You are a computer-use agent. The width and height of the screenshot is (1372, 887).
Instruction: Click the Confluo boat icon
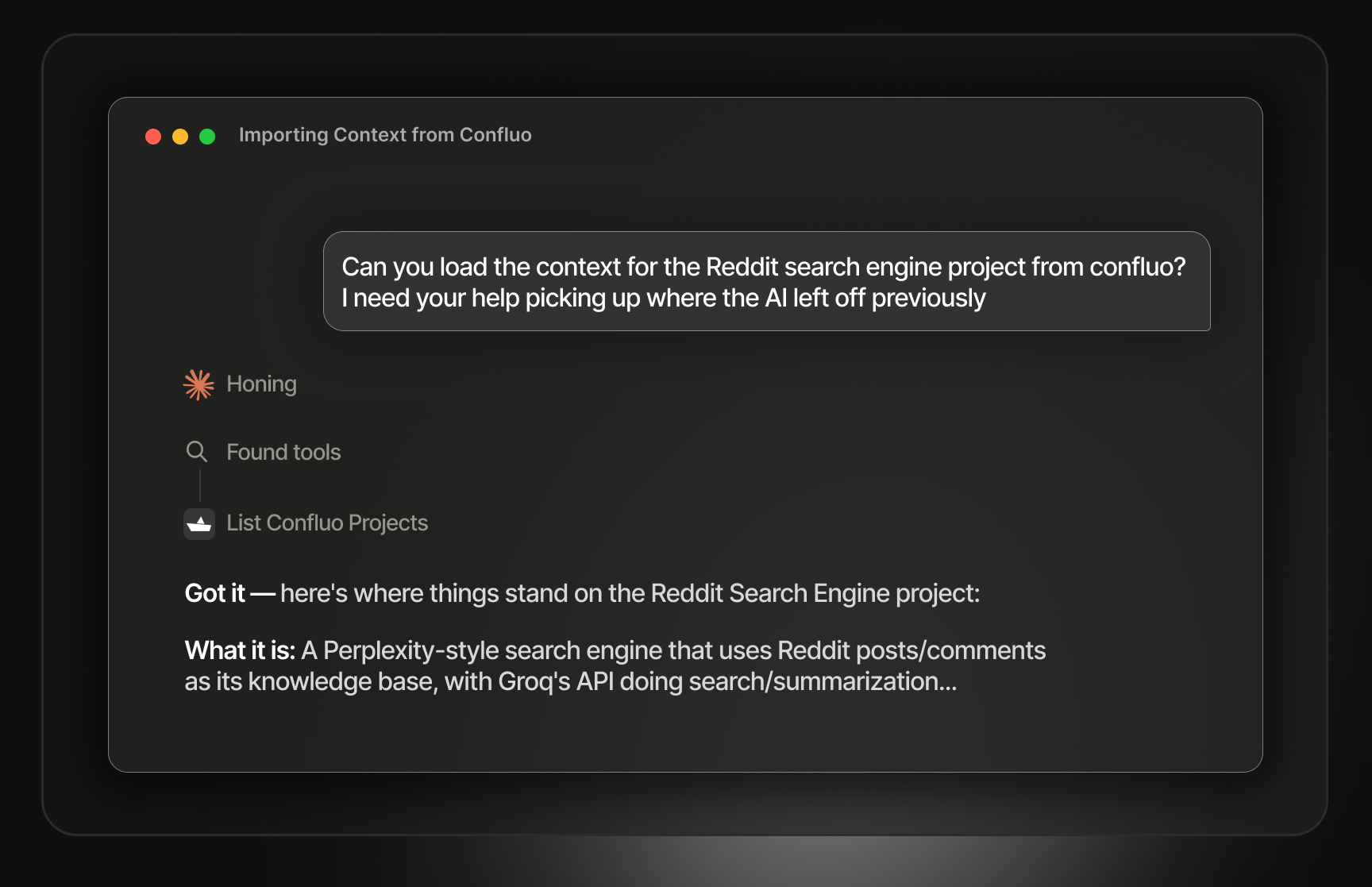coord(199,524)
